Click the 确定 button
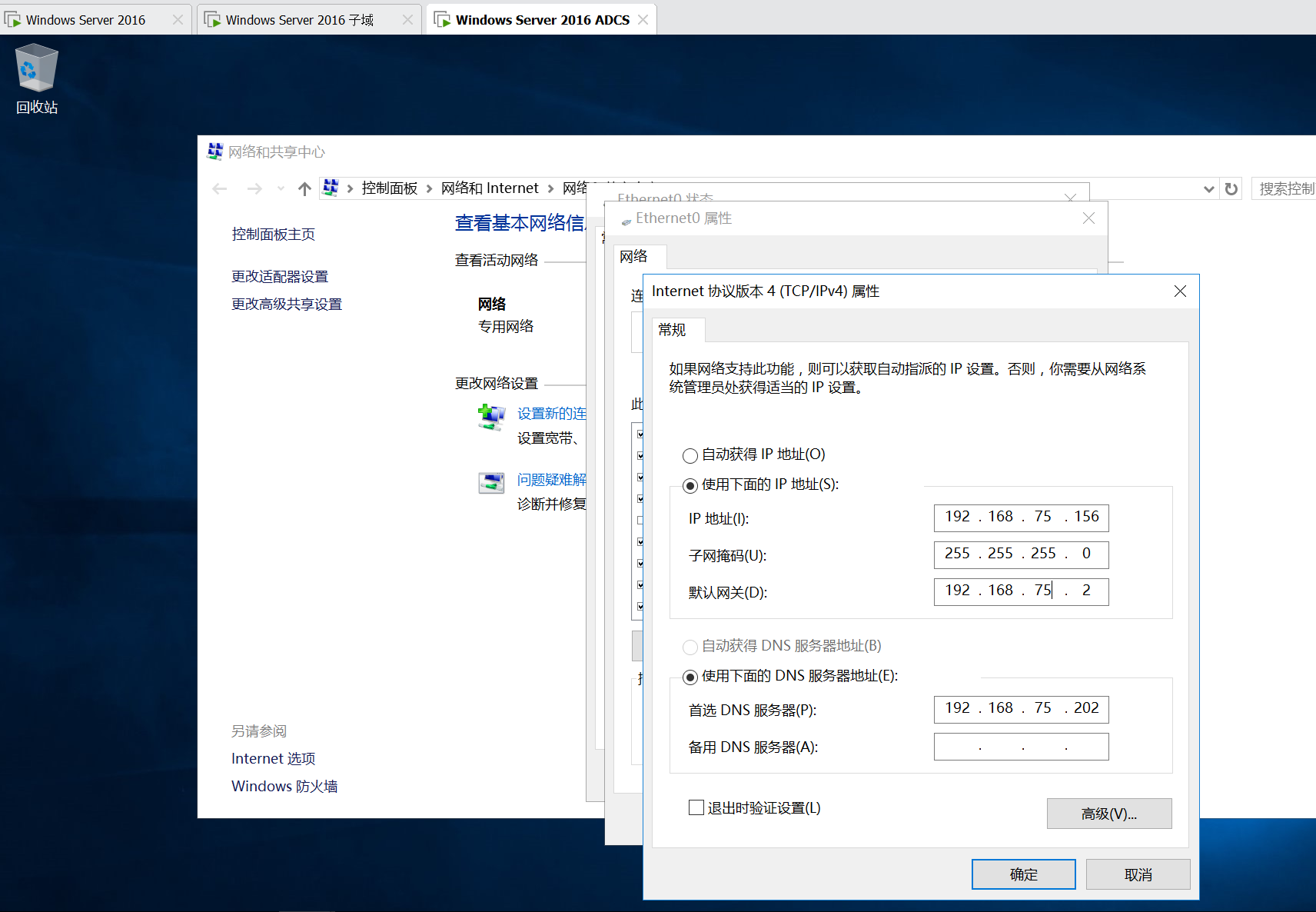Image resolution: width=1316 pixels, height=912 pixels. pos(1023,874)
